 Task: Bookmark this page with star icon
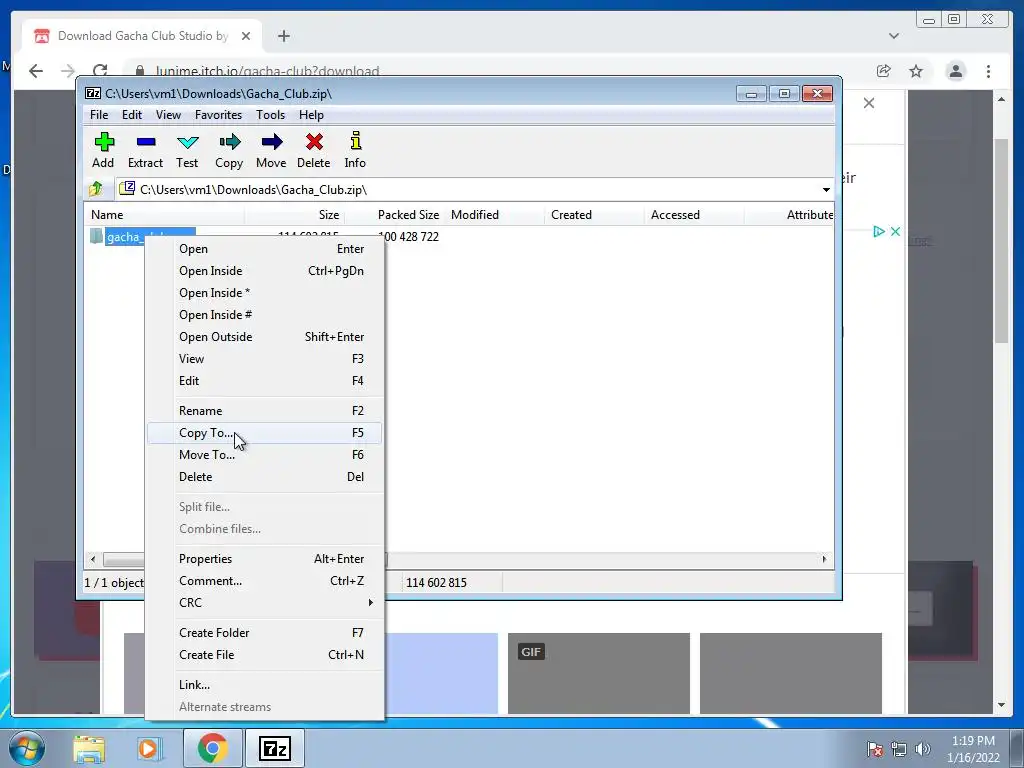pyautogui.click(x=916, y=71)
